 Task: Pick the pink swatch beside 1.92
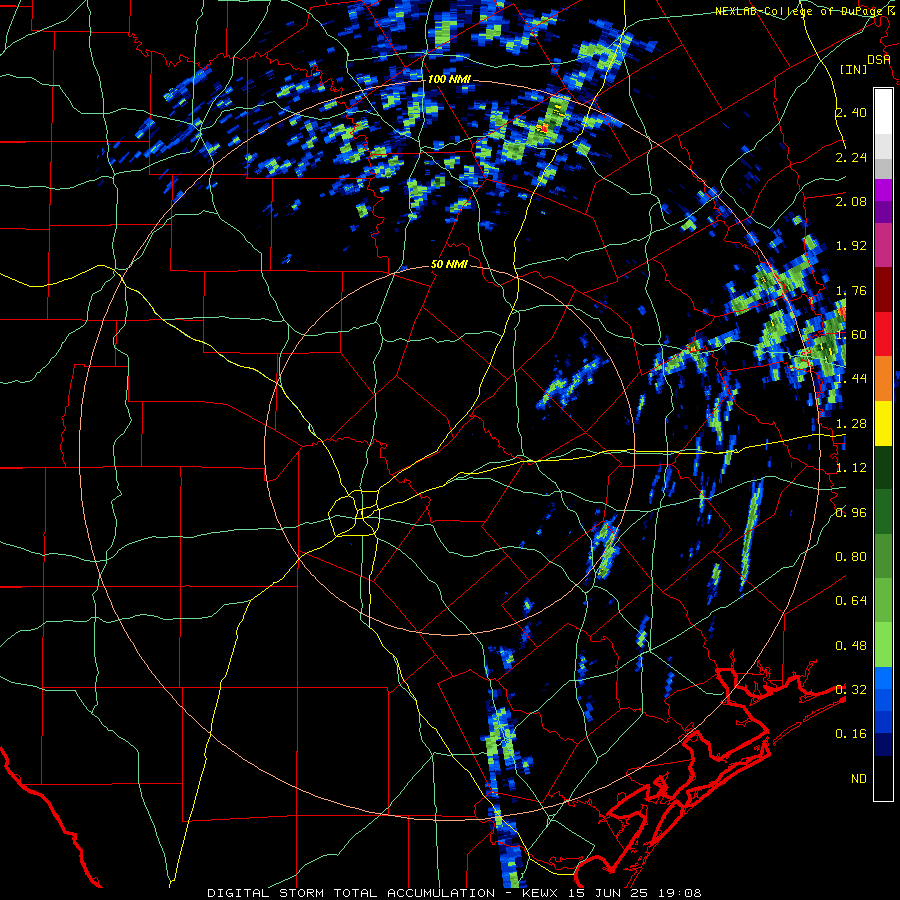[883, 246]
